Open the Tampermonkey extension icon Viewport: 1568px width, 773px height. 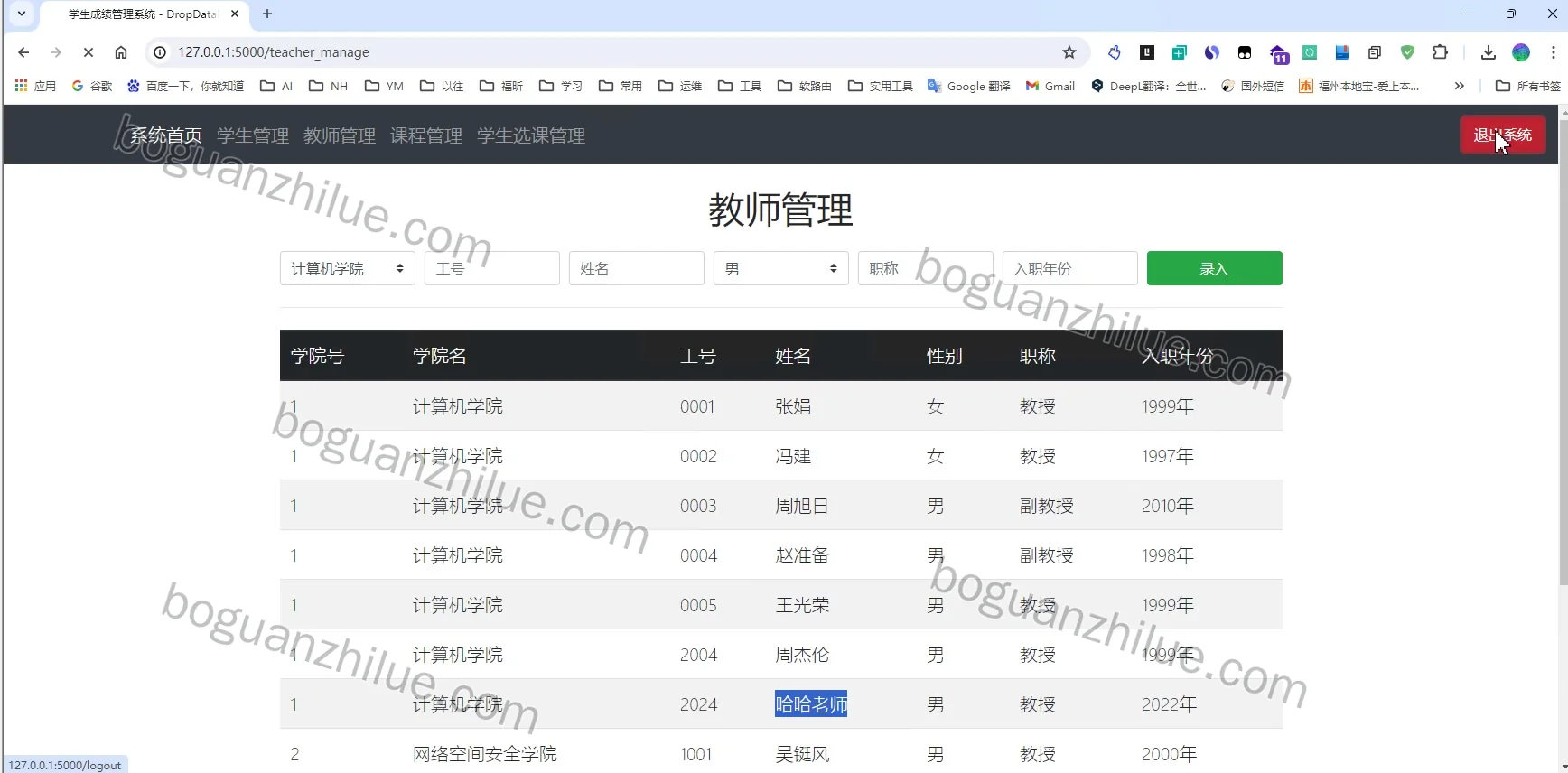(x=1245, y=52)
